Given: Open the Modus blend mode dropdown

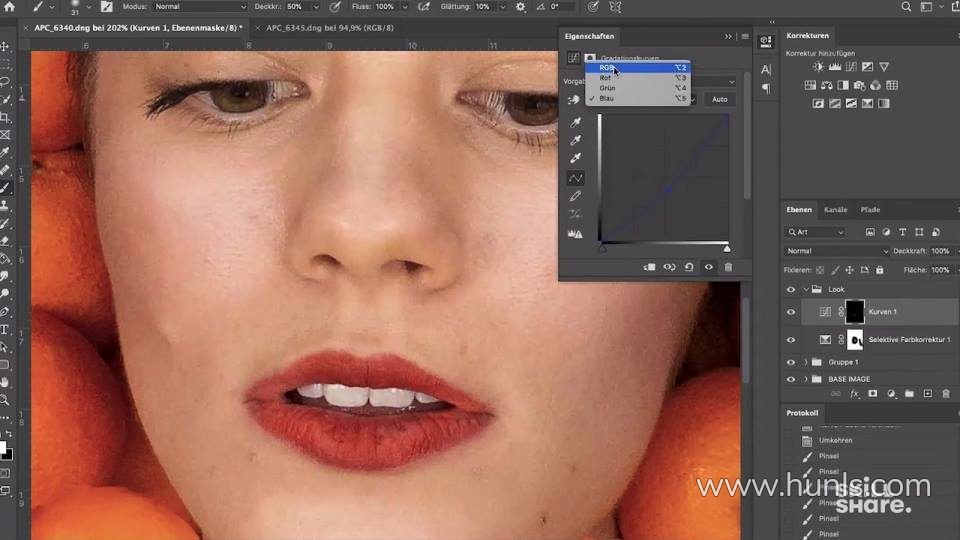Looking at the screenshot, I should pos(199,7).
